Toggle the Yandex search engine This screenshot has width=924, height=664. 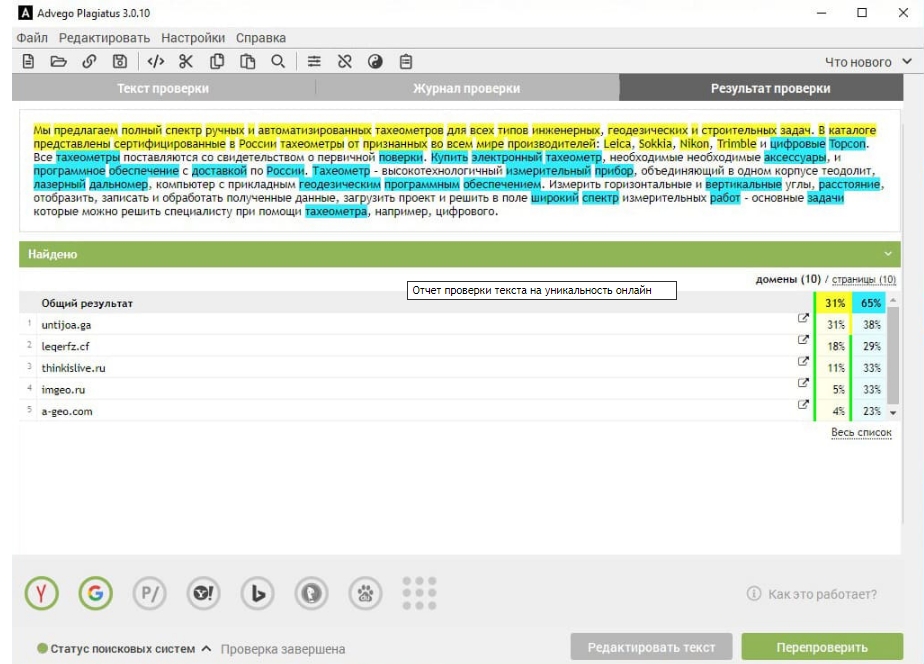point(42,593)
